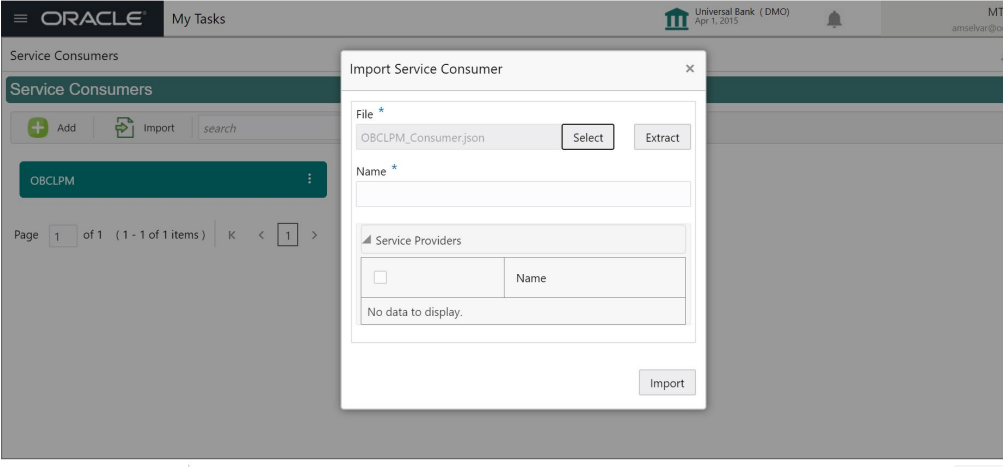Close the Import Service Consumer dialog
The image size is (1003, 467).
(x=690, y=68)
